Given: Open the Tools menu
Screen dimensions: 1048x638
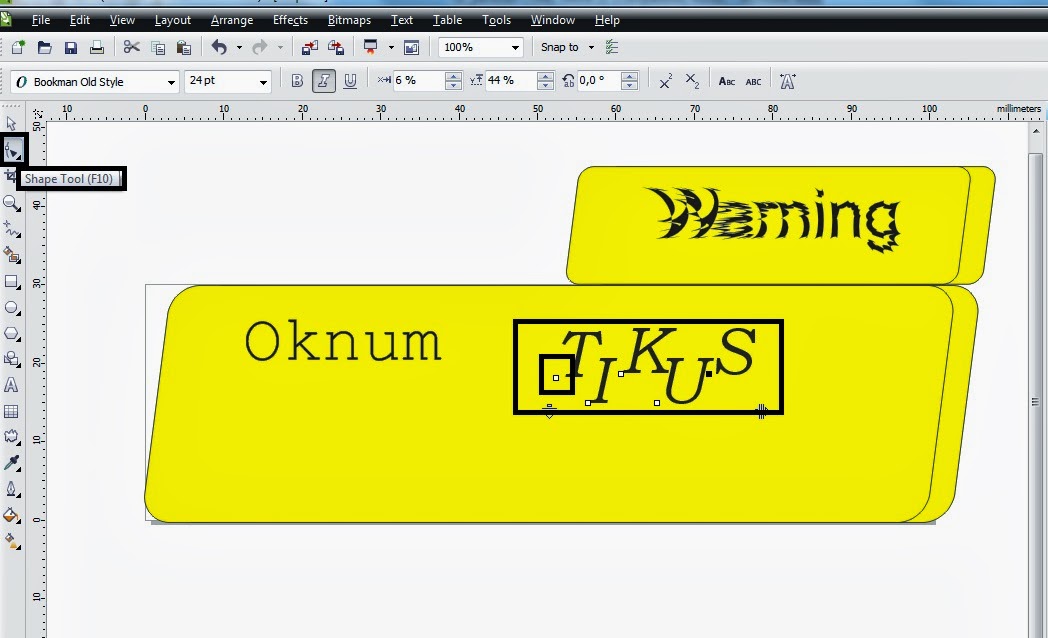Looking at the screenshot, I should coord(497,20).
